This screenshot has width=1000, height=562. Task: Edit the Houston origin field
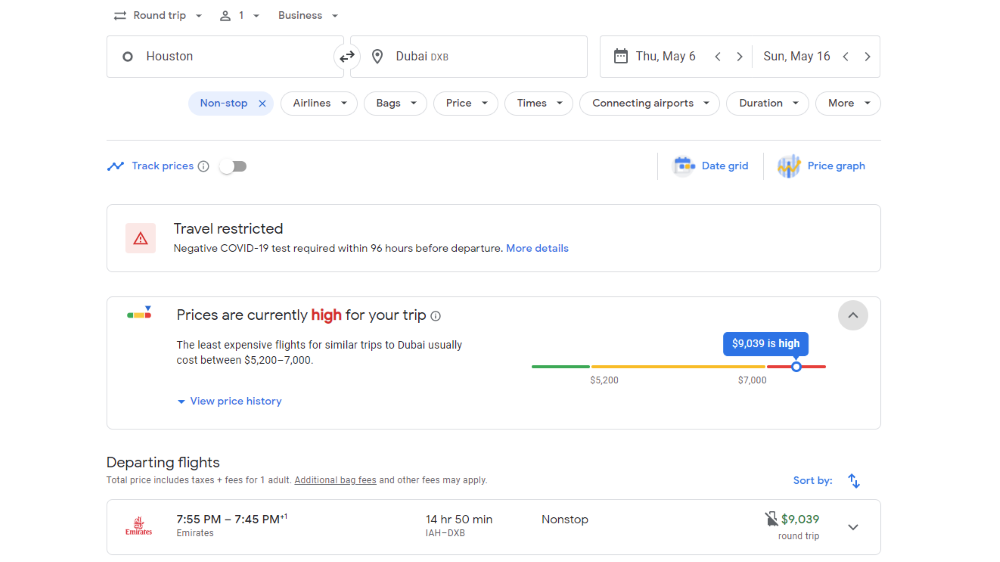225,57
